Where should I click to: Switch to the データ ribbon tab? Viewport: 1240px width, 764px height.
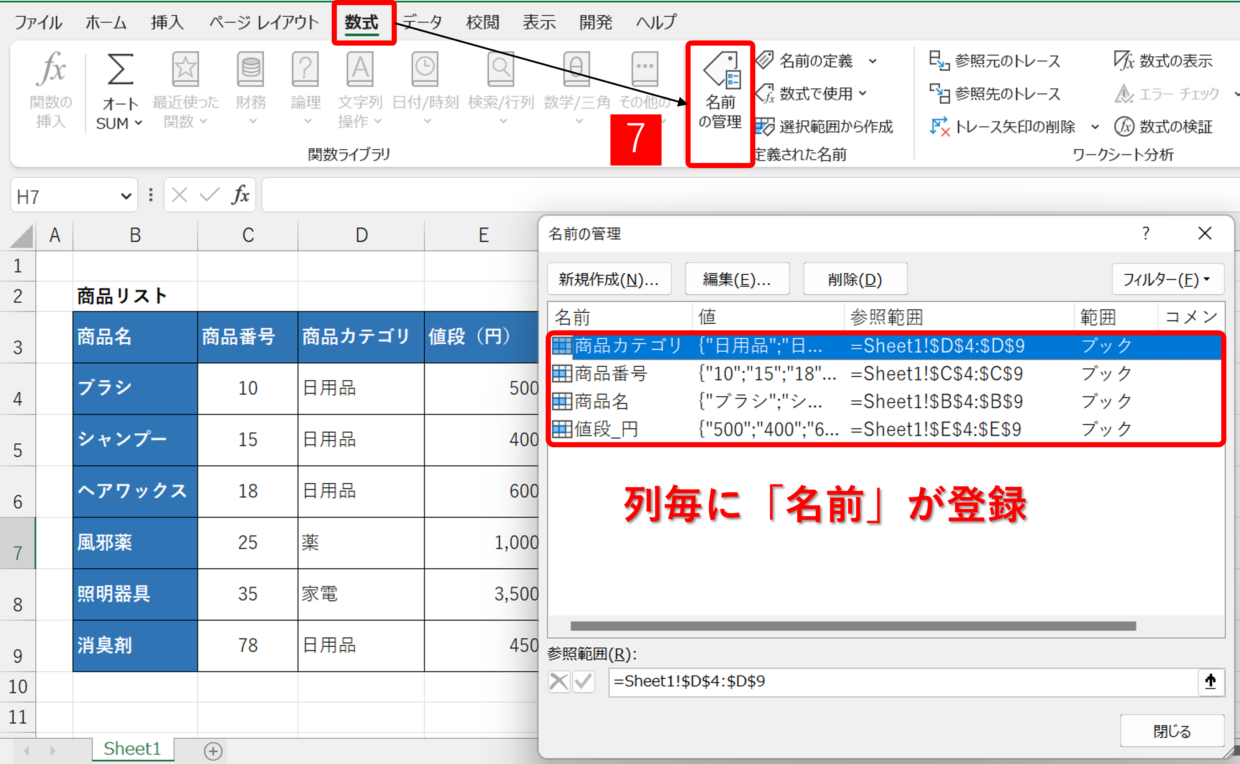(x=422, y=22)
